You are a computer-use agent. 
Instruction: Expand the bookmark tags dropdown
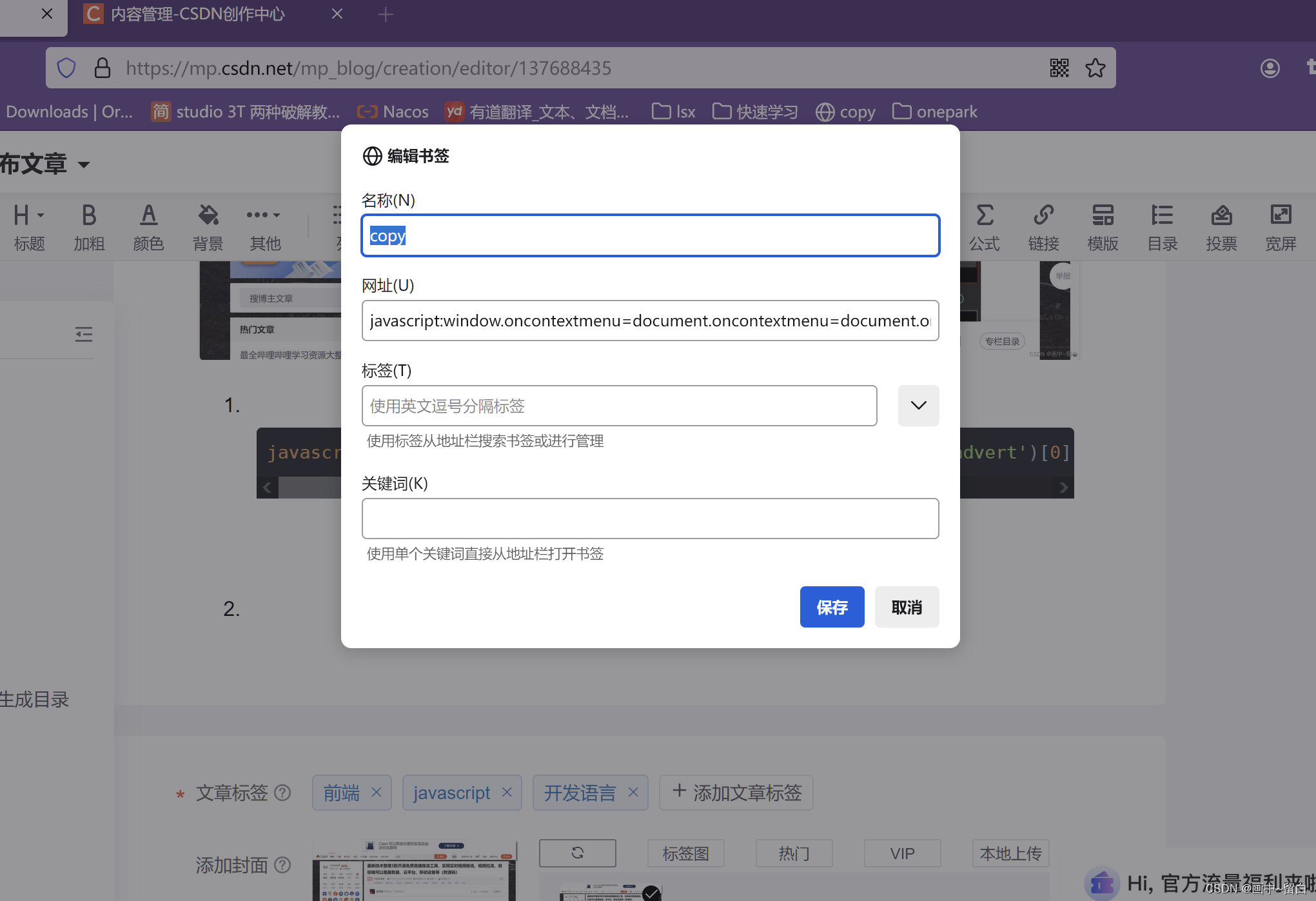tap(918, 406)
